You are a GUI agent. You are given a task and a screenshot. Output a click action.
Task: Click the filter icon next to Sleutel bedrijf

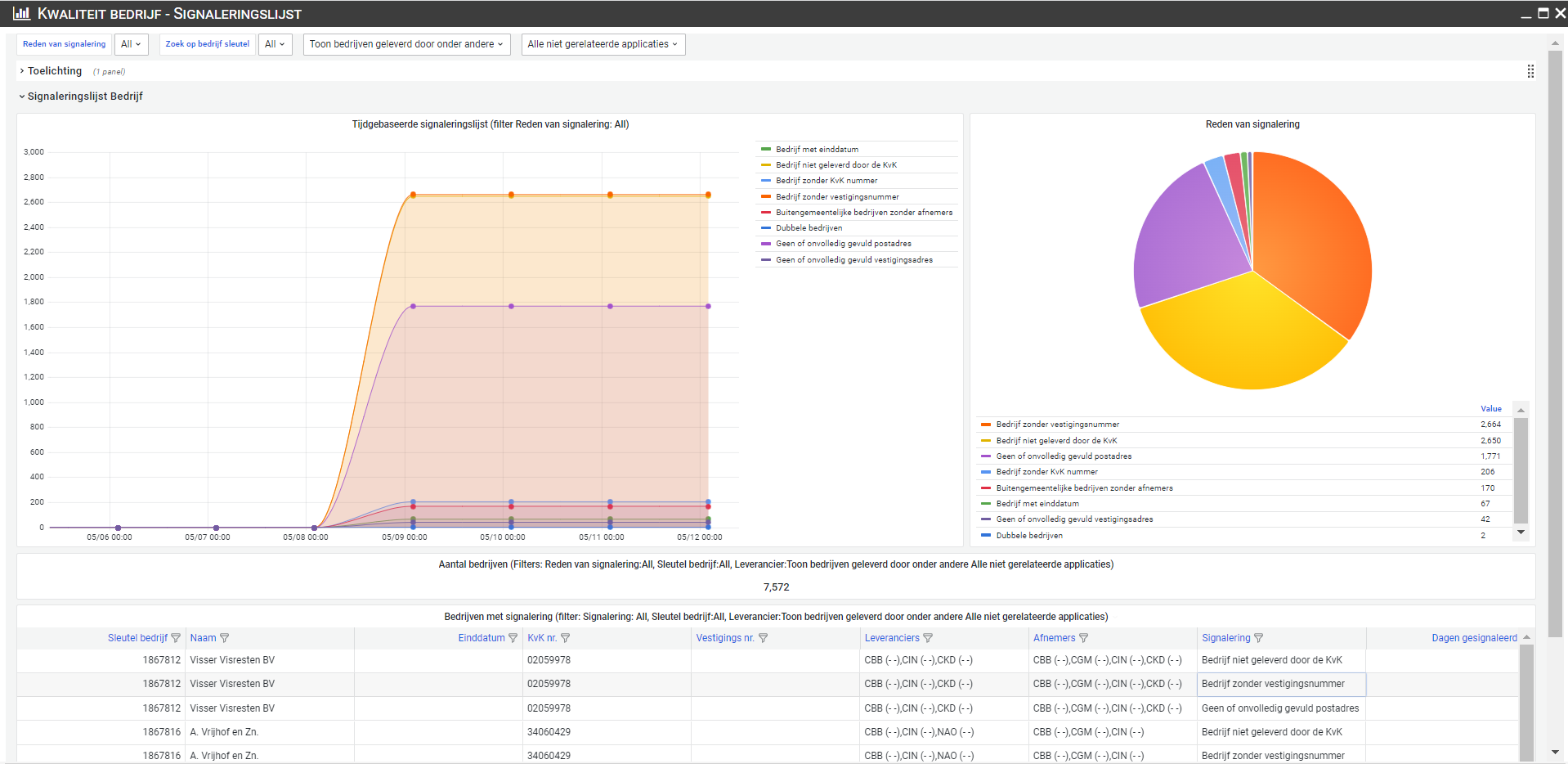point(176,638)
